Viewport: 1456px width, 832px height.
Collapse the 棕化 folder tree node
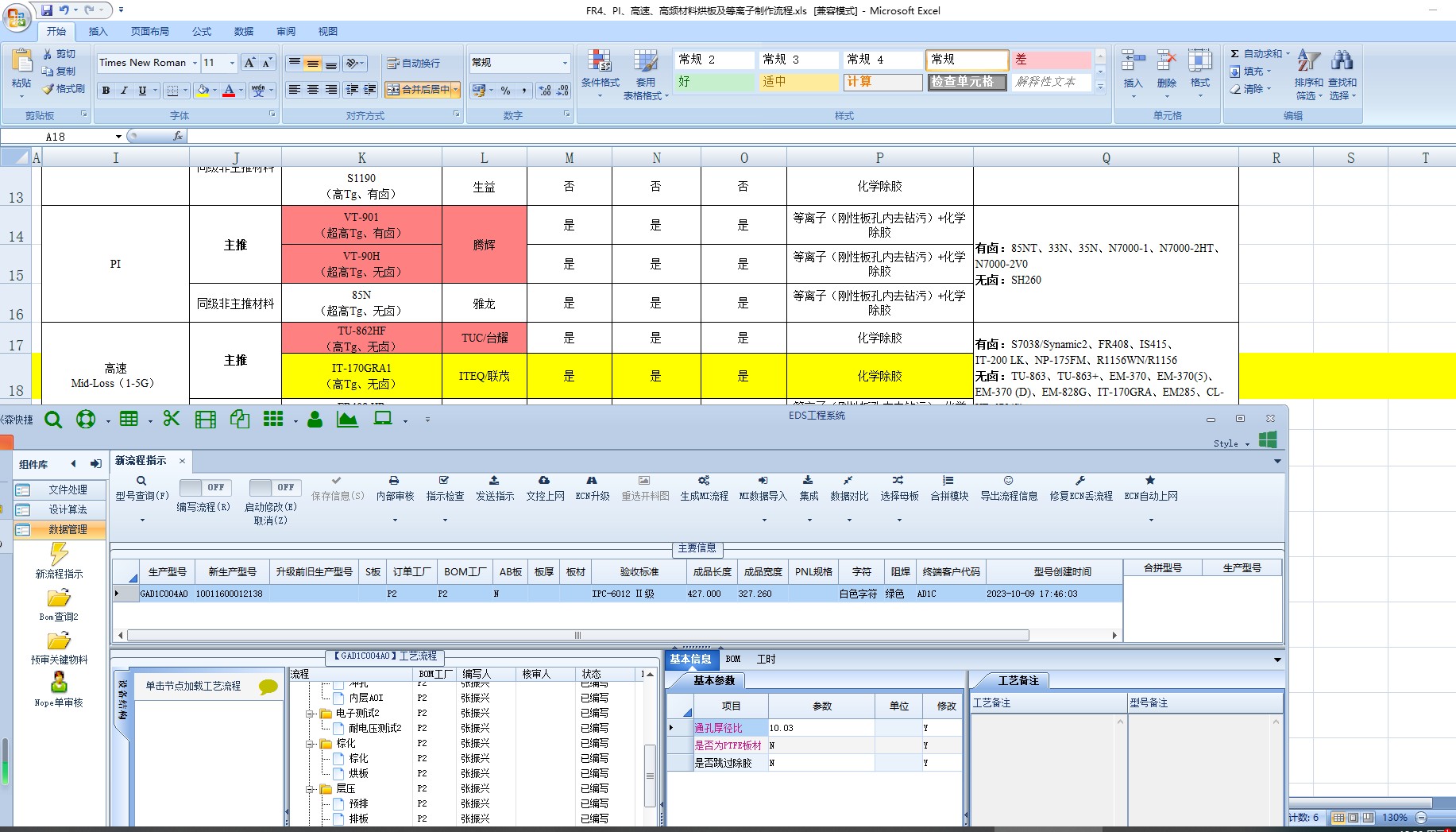click(x=310, y=744)
